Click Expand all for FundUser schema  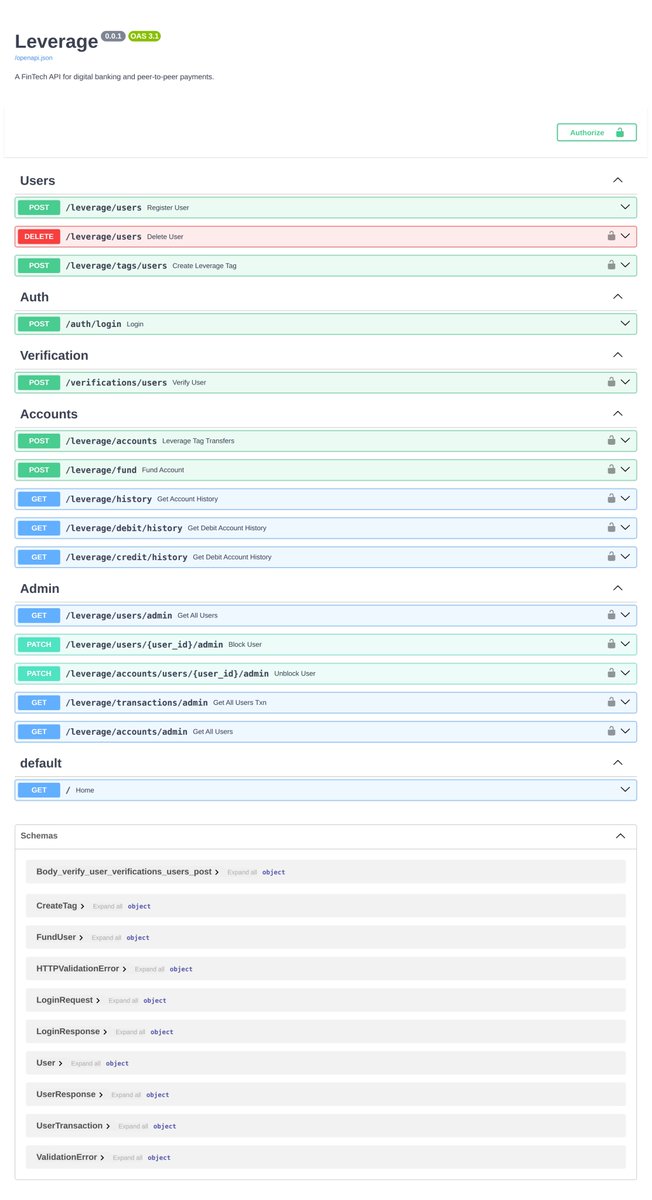coord(106,938)
